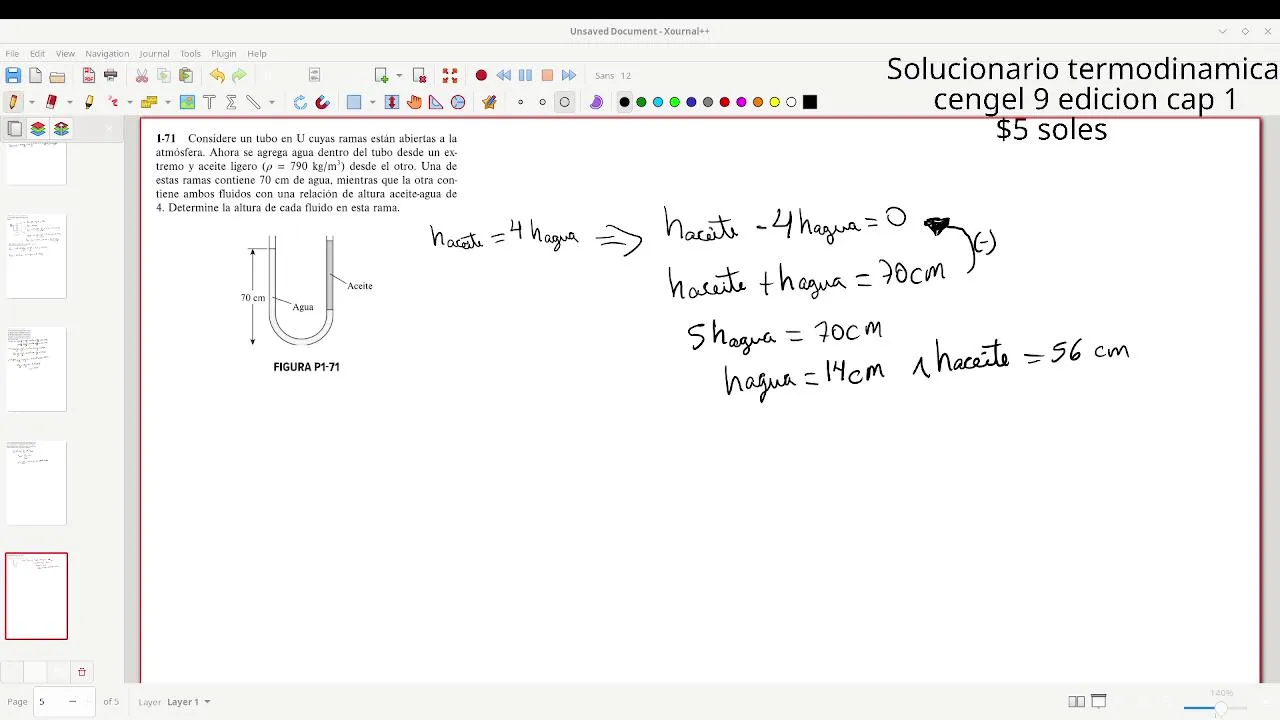Open the insert page dropdown arrow
This screenshot has width=1280, height=720.
coord(399,75)
